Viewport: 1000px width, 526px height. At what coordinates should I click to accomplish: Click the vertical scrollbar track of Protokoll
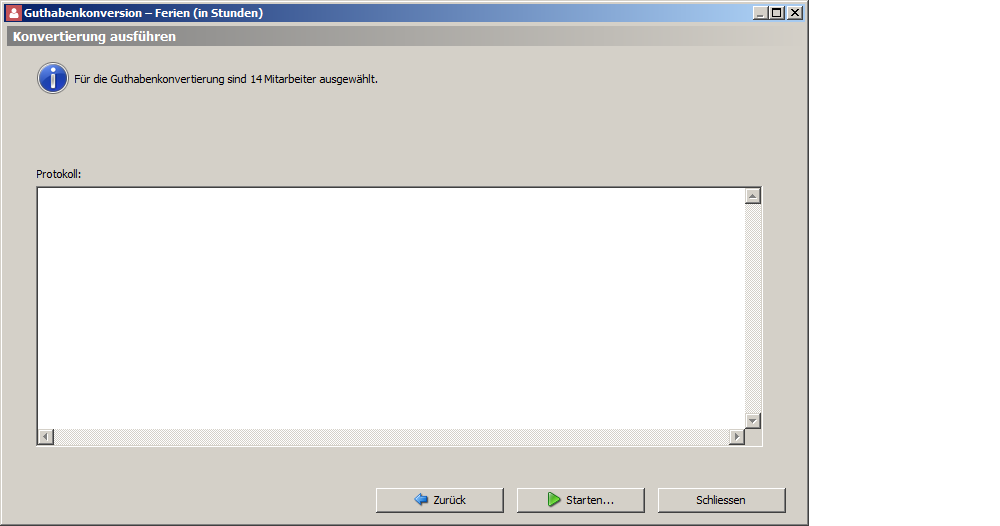coord(753,309)
